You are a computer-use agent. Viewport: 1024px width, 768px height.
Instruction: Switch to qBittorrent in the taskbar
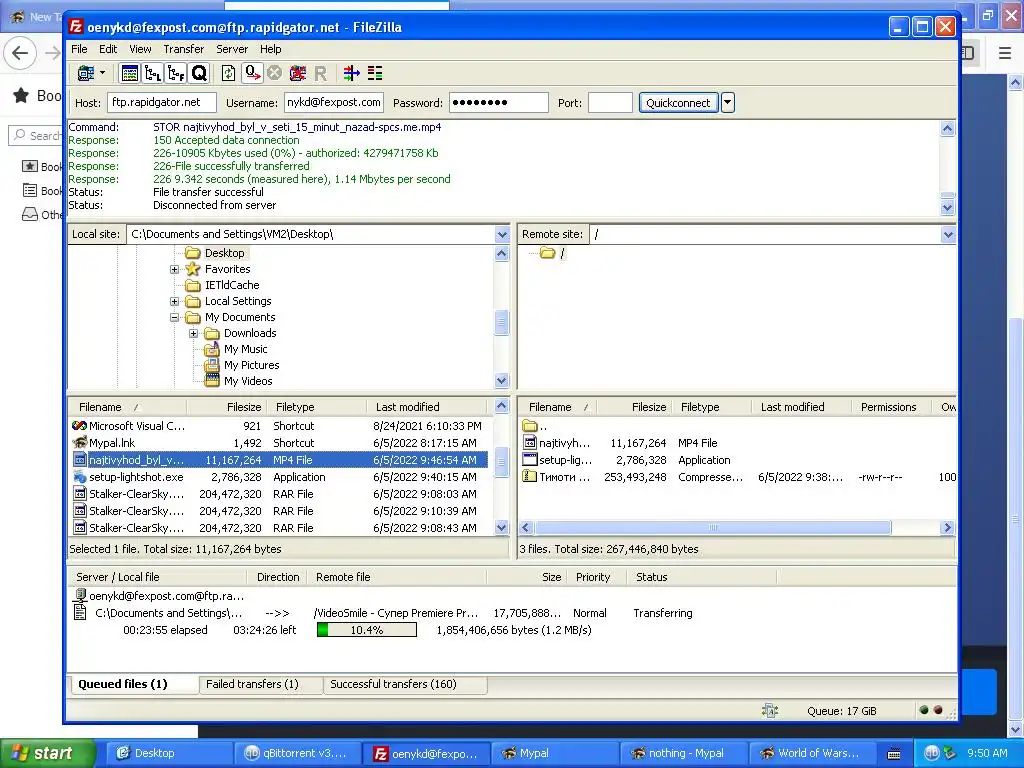[x=298, y=753]
